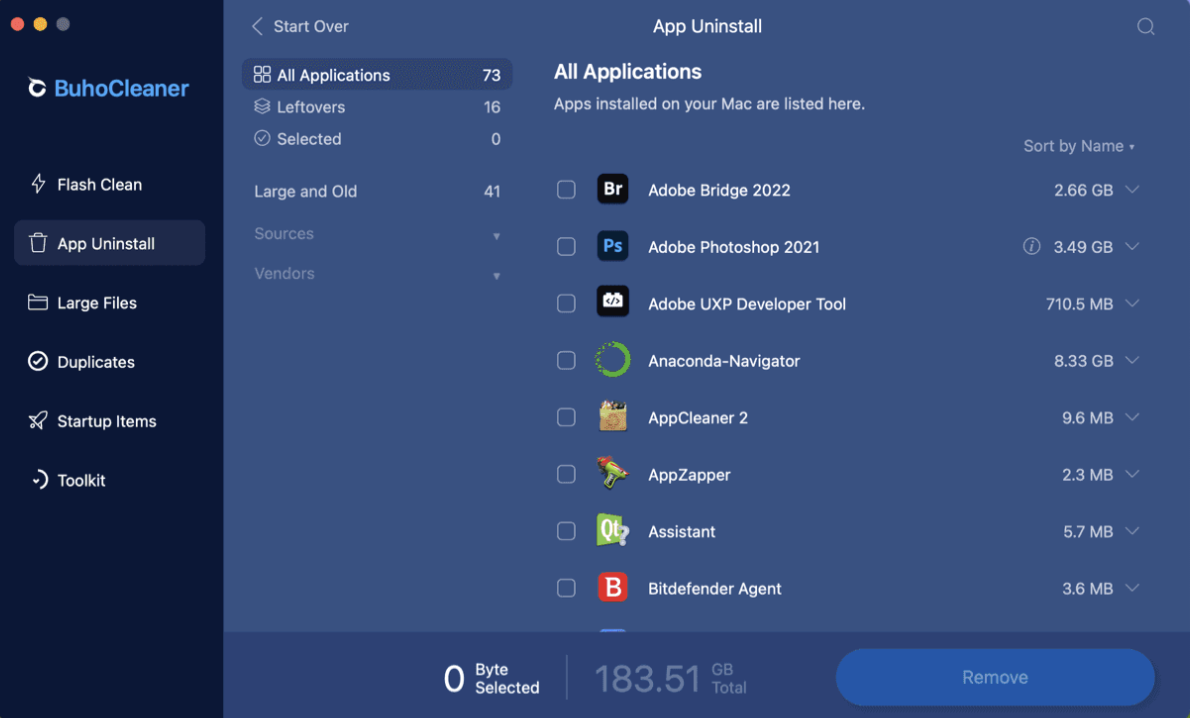Switch to the Duplicates section
1190x718 pixels.
coord(95,362)
